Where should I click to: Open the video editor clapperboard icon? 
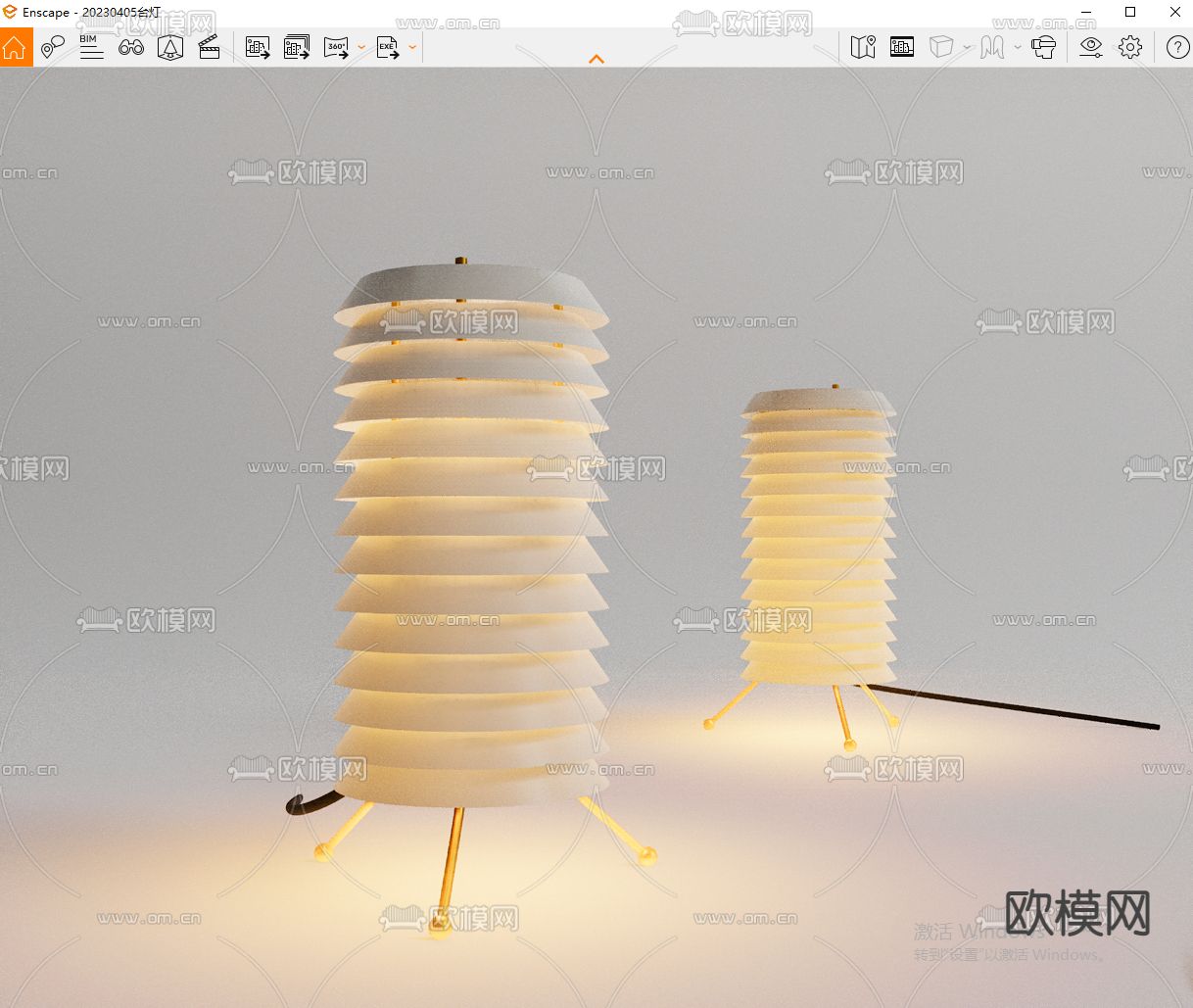(209, 47)
